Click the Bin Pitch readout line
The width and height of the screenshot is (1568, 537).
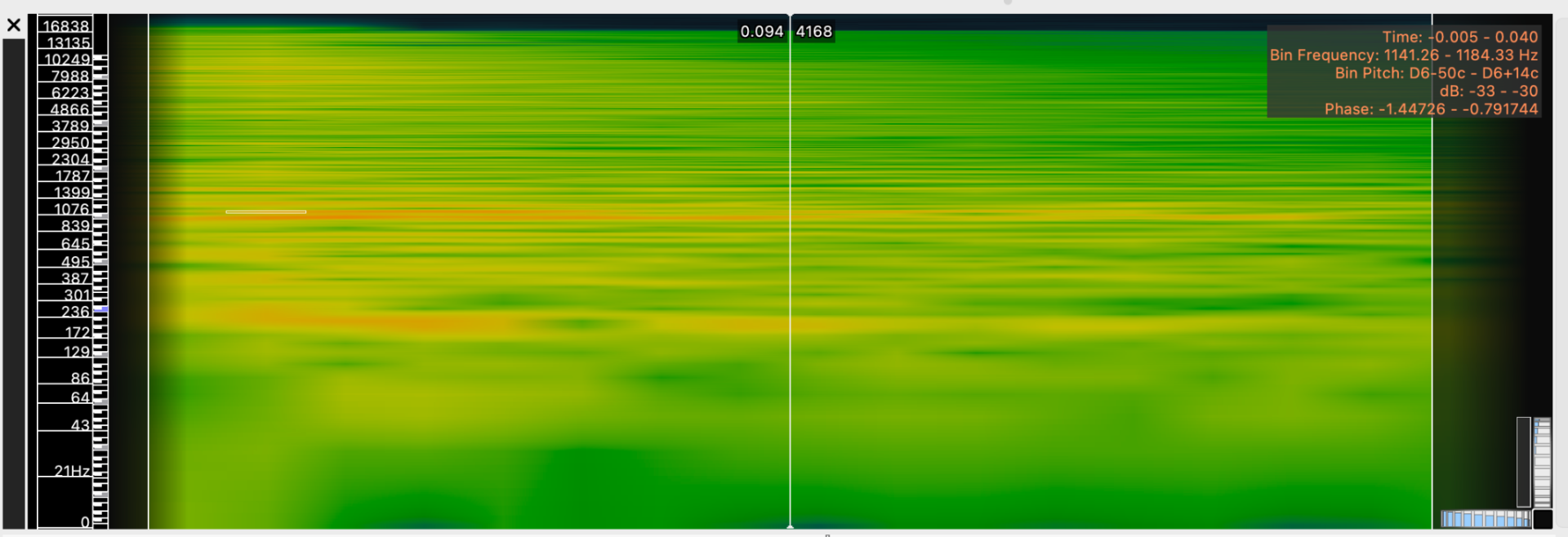tap(1436, 73)
